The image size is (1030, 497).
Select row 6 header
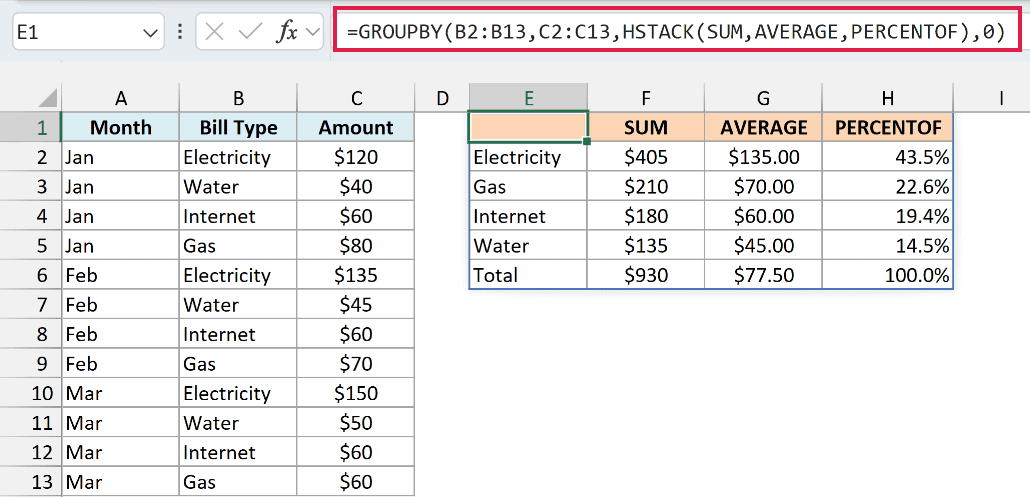pos(30,274)
